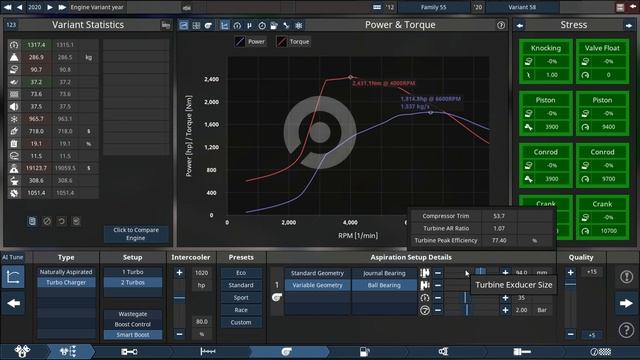Click the intercooler vertical slider handle
Viewport: 640px width, 360px height.
179,298
